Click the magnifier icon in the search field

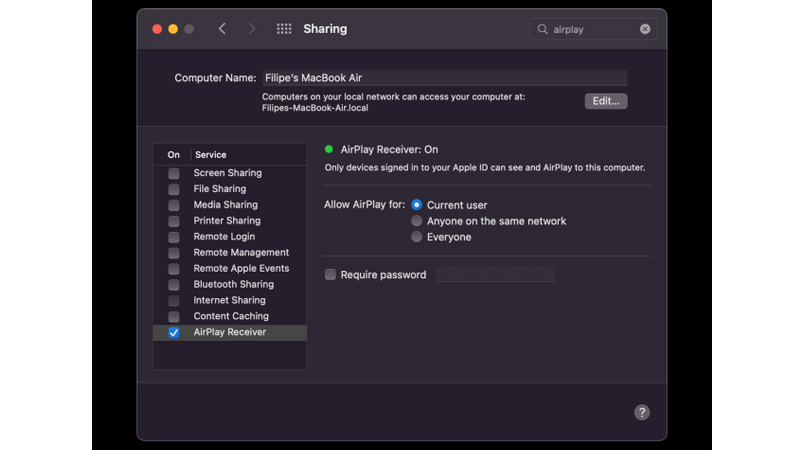543,29
